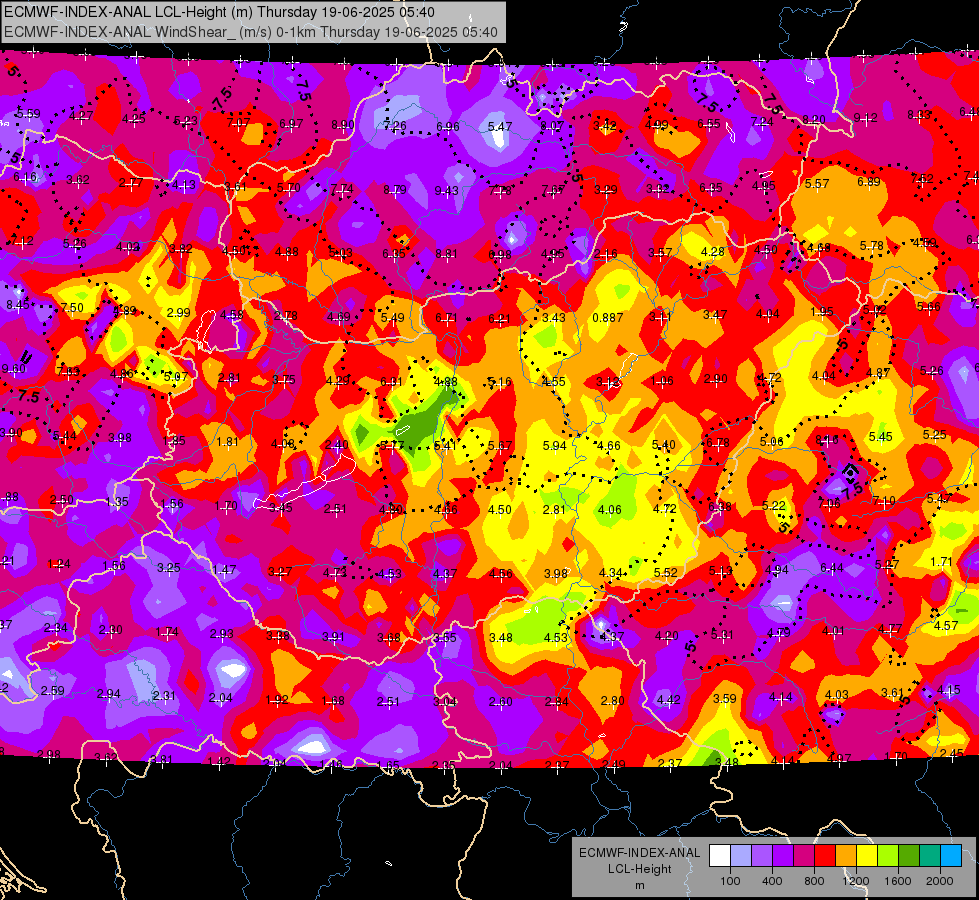This screenshot has height=900, width=979.
Task: Click the sky blue legend swatch
Action: (x=951, y=856)
